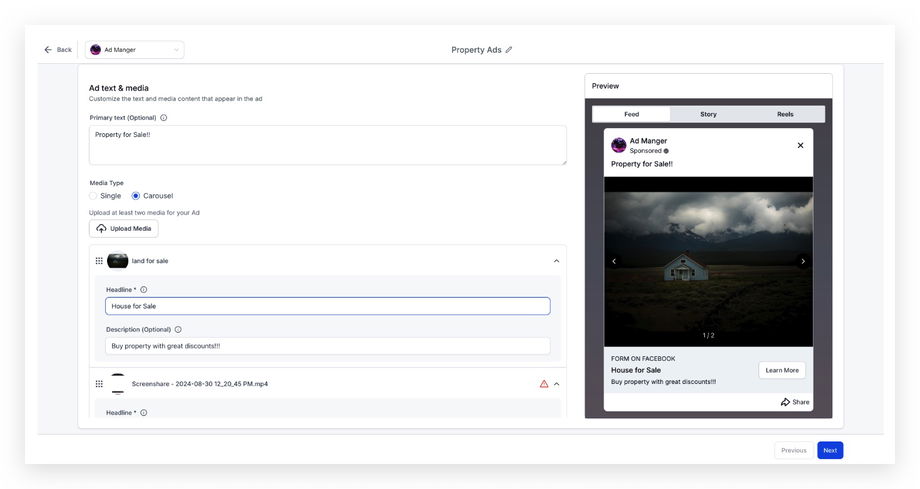The image size is (920, 489).
Task: Click the Next button
Action: 830,450
